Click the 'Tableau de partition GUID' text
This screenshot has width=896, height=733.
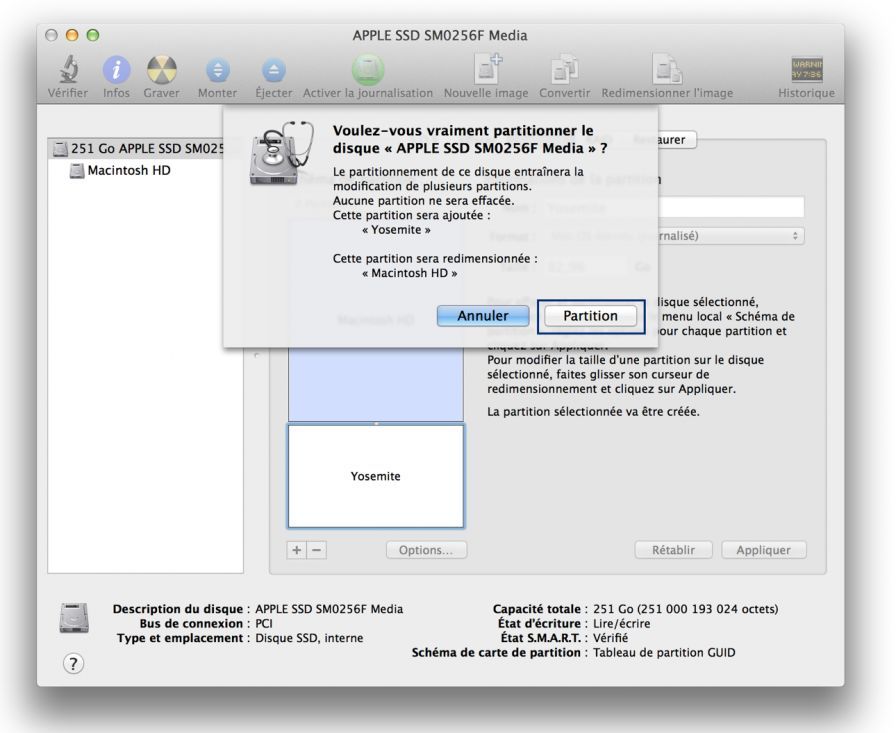[x=664, y=652]
